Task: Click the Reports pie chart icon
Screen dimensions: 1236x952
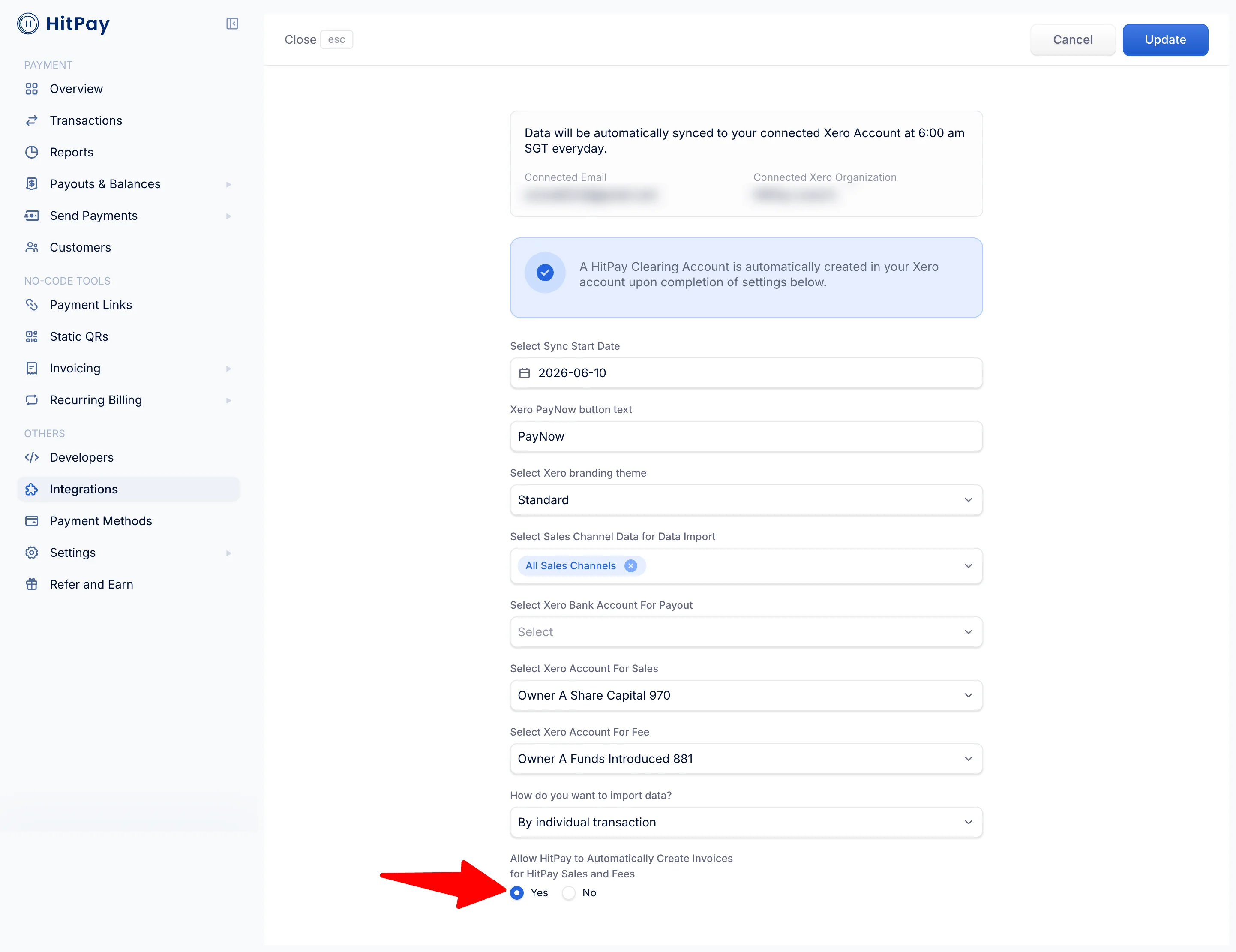Action: tap(32, 152)
